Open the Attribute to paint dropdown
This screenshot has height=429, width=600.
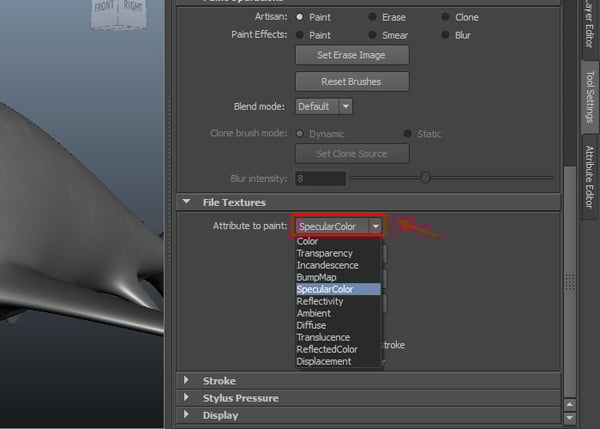pyautogui.click(x=339, y=226)
